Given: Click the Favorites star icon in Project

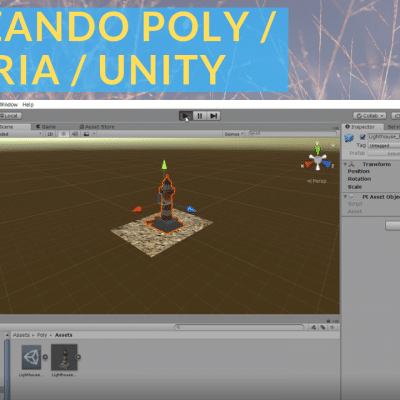Looking at the screenshot, I should 332,327.
